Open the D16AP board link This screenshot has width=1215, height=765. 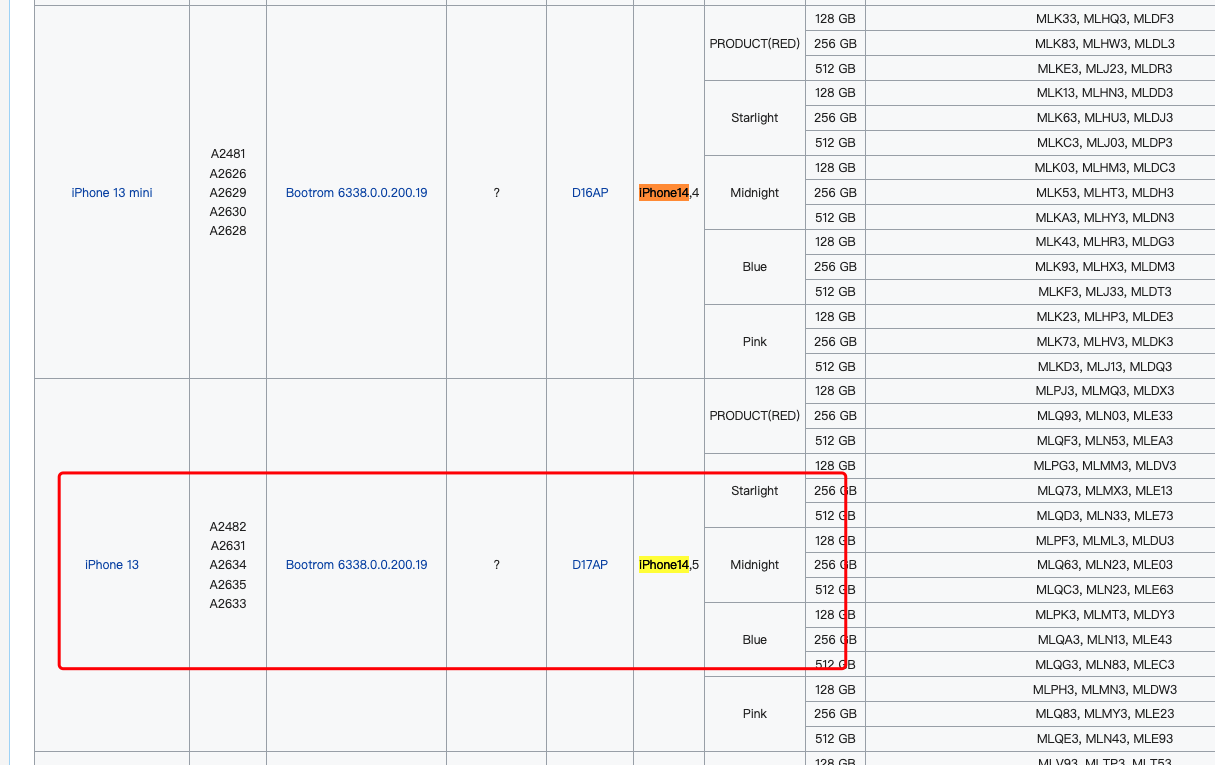pos(590,193)
